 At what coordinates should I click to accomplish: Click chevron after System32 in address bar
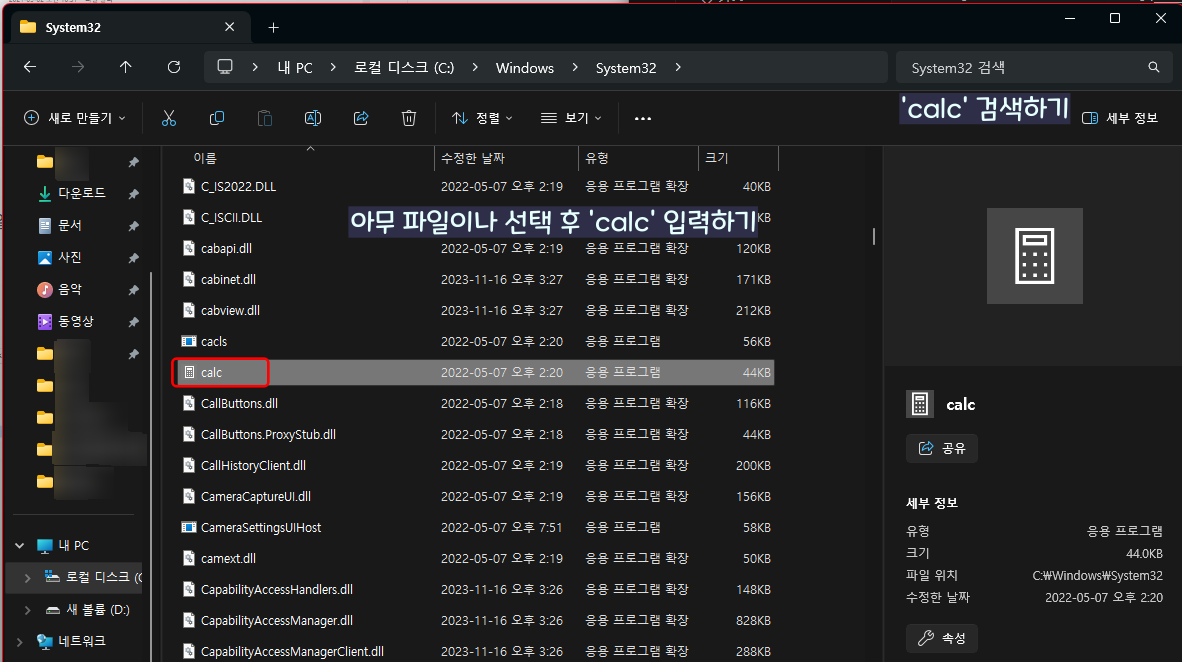678,67
